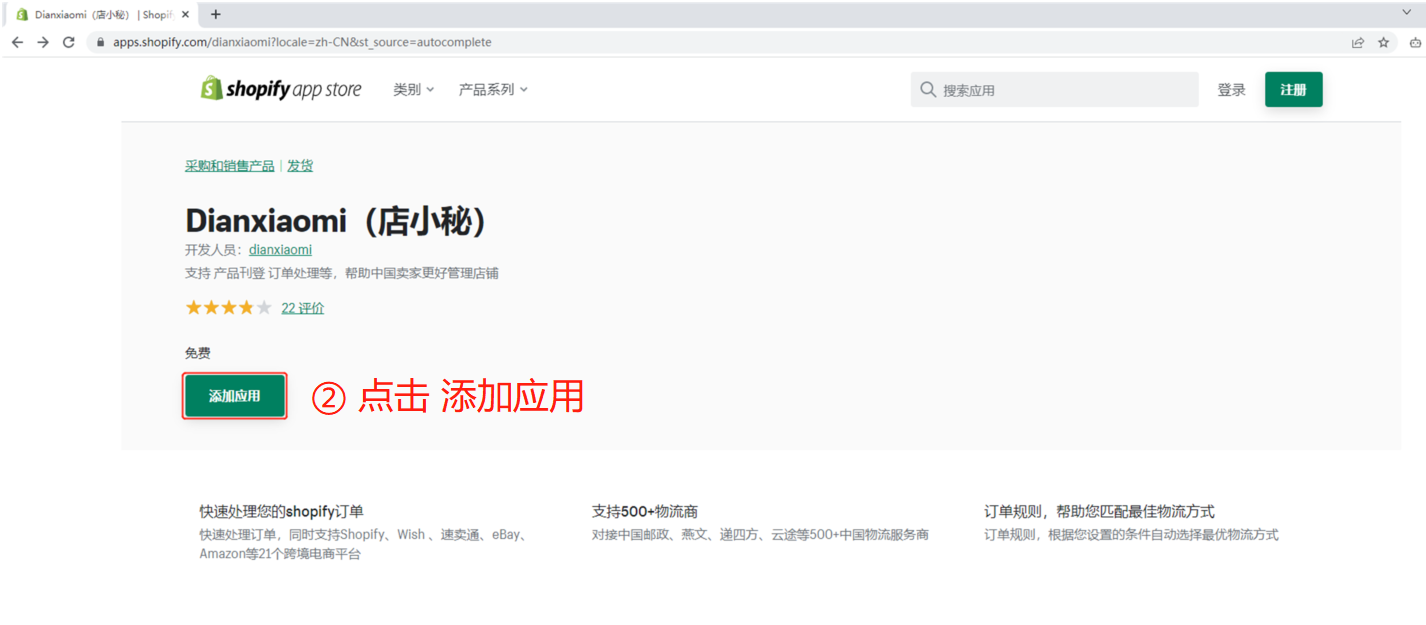The image size is (1426, 625).
Task: Open the tab search chevron at top right
Action: 1407,12
